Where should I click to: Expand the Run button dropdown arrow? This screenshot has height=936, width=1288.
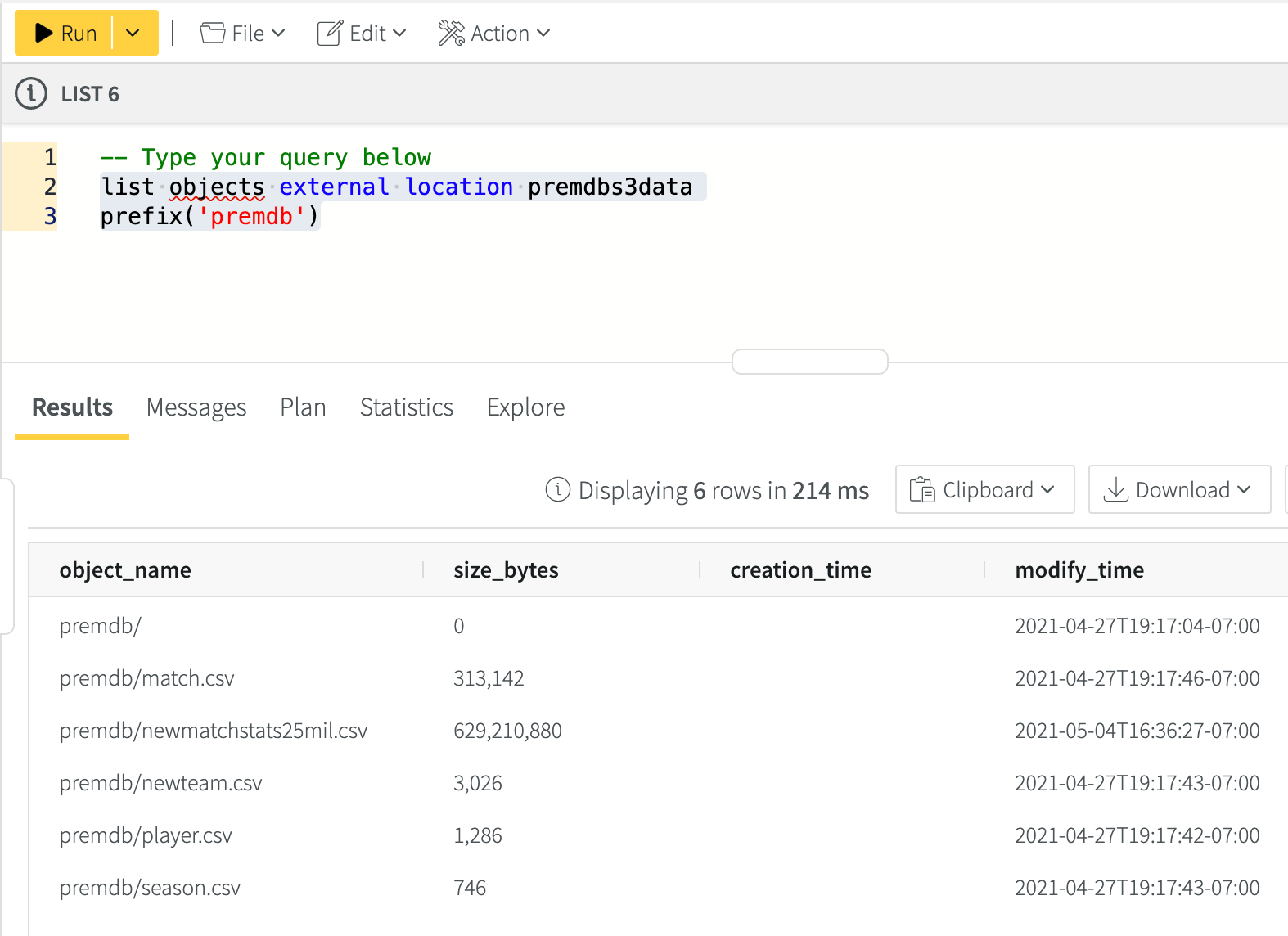pyautogui.click(x=133, y=34)
